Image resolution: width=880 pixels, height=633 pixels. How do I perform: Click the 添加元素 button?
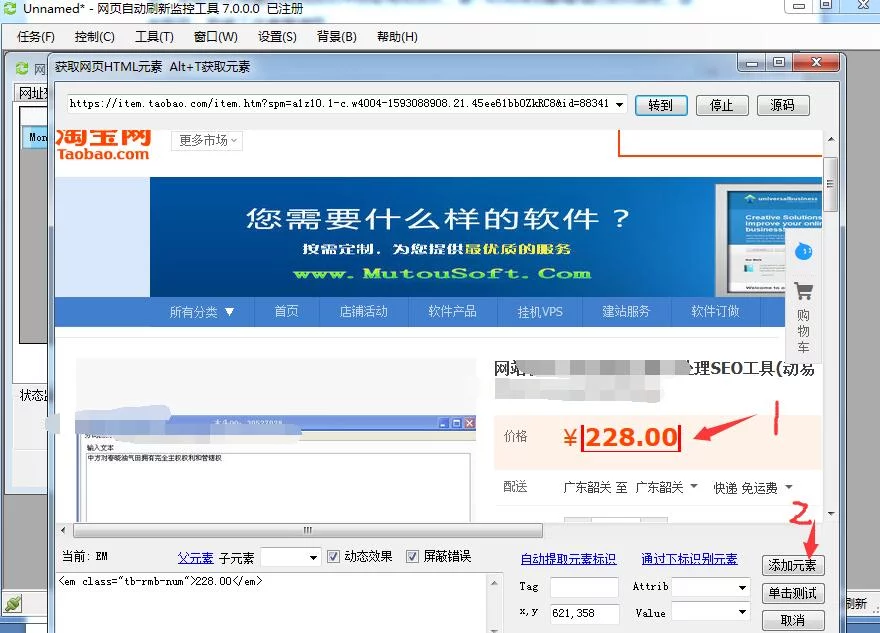[792, 565]
